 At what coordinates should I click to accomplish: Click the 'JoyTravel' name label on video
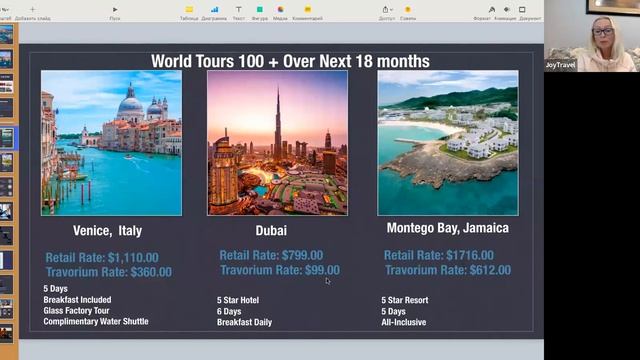560,65
